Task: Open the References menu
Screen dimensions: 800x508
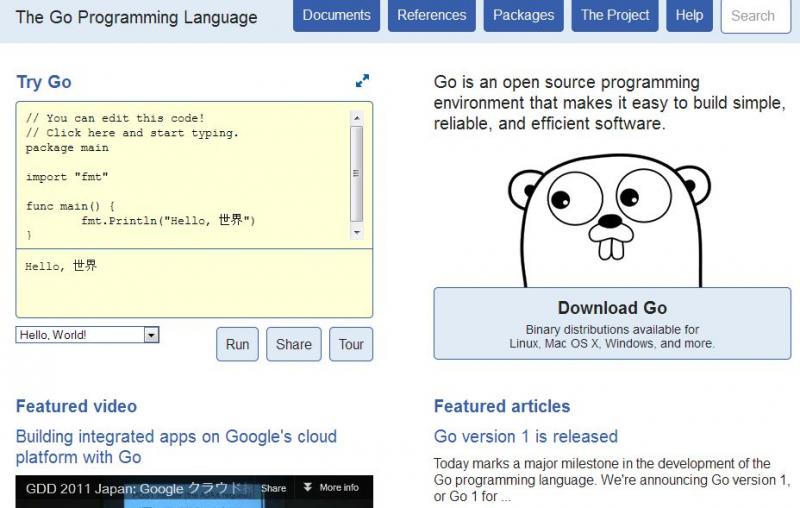Action: [432, 15]
